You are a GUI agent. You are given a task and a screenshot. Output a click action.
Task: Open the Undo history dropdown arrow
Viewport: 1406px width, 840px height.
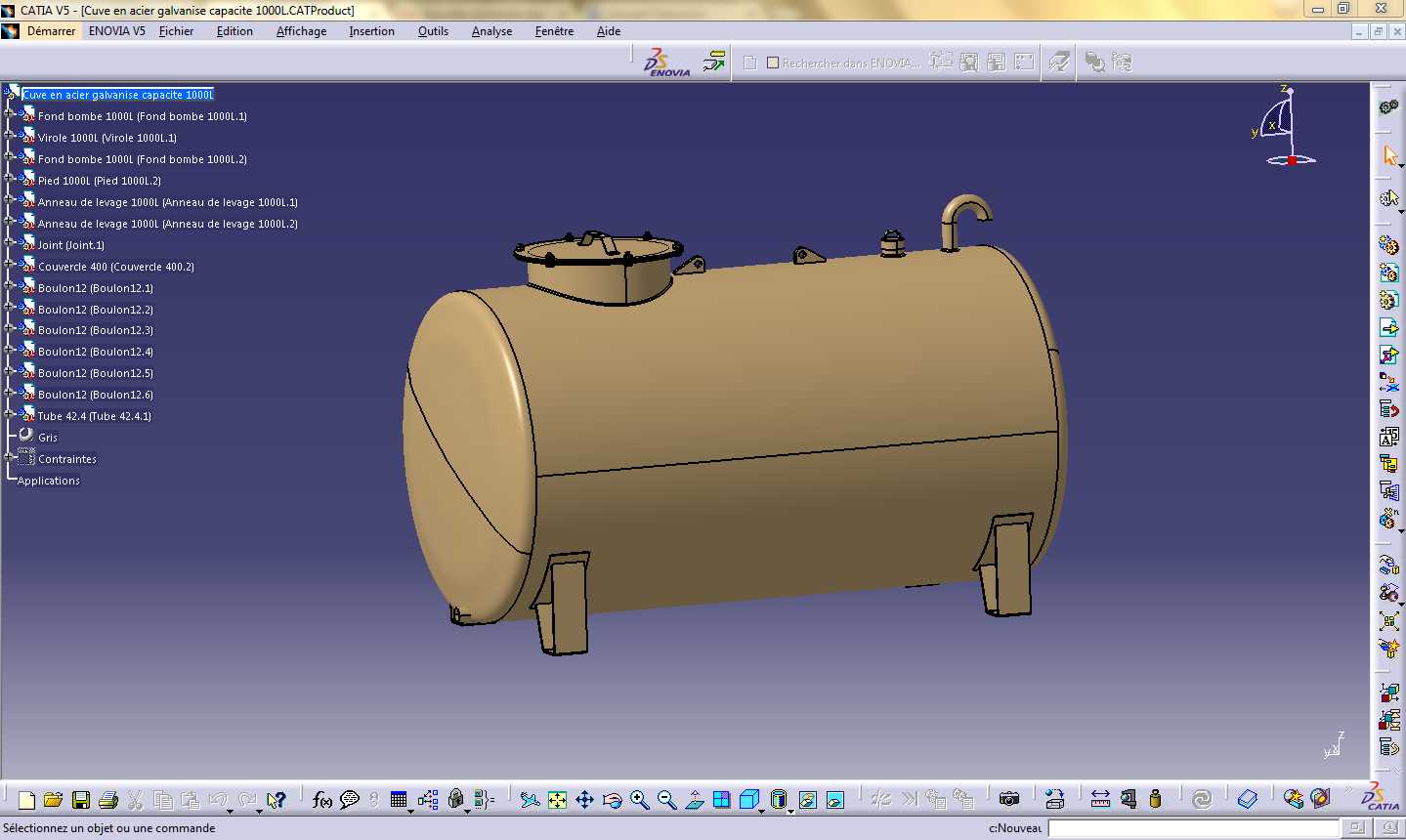(x=231, y=810)
